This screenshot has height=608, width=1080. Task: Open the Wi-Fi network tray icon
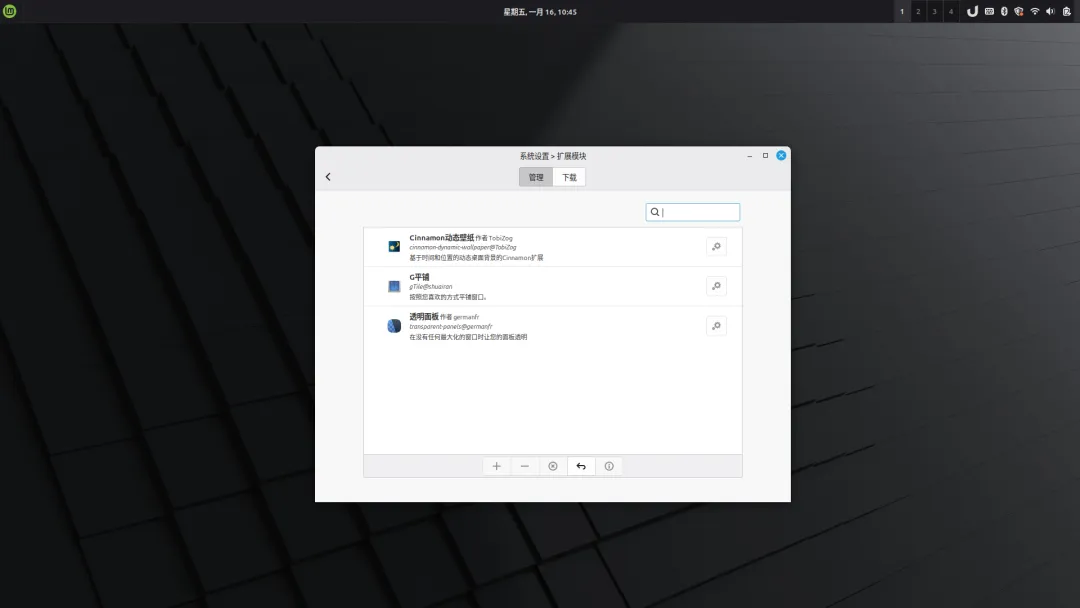click(x=1035, y=11)
